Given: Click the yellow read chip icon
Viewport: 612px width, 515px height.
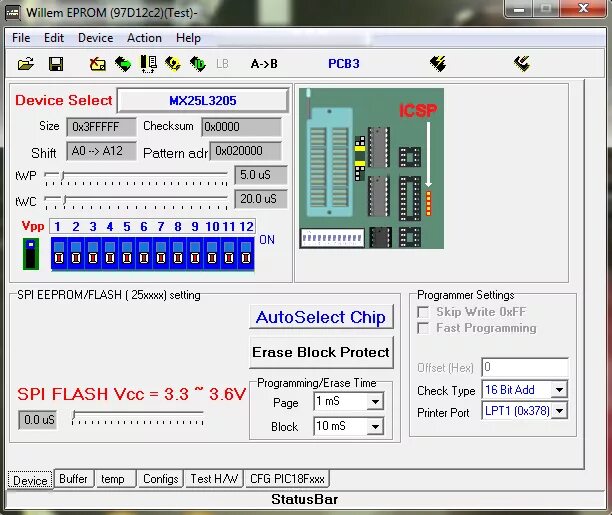Looking at the screenshot, I should pyautogui.click(x=173, y=64).
